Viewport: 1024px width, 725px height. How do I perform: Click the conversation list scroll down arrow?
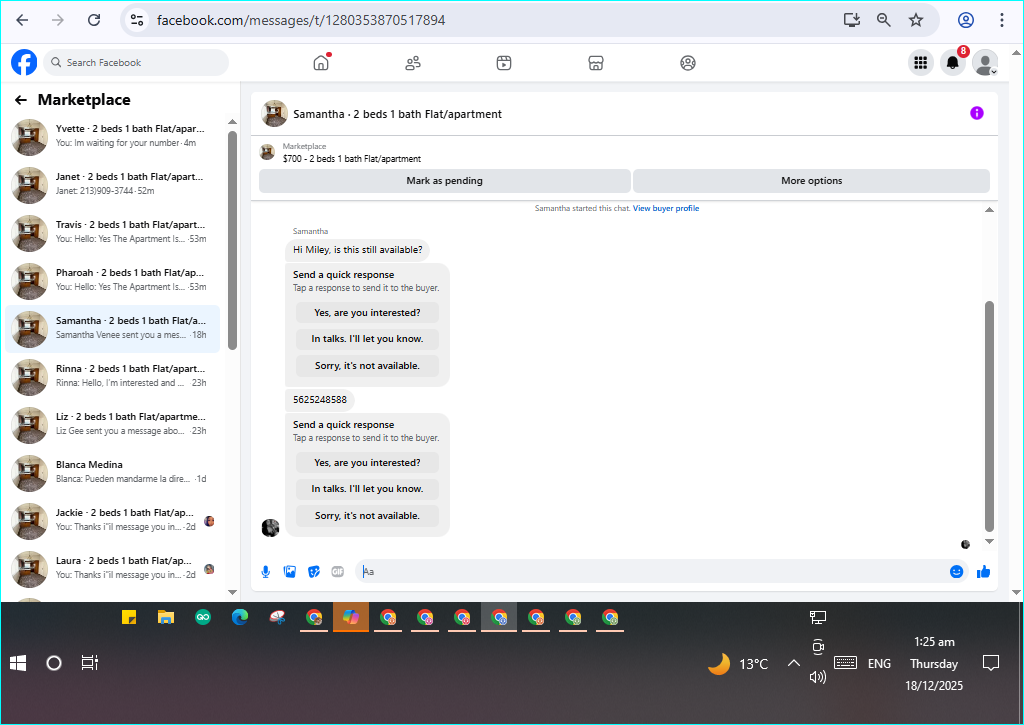pos(232,592)
